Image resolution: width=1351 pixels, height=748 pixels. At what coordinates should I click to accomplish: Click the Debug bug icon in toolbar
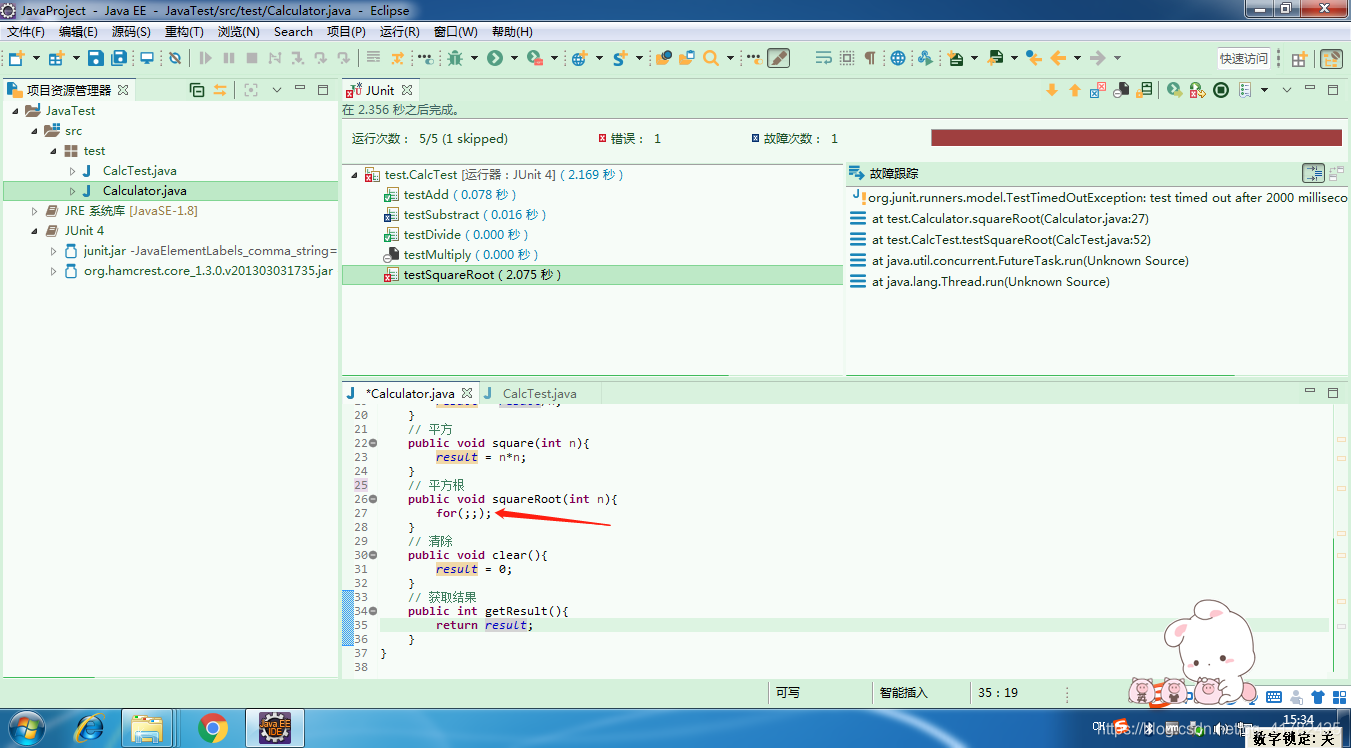pos(455,58)
